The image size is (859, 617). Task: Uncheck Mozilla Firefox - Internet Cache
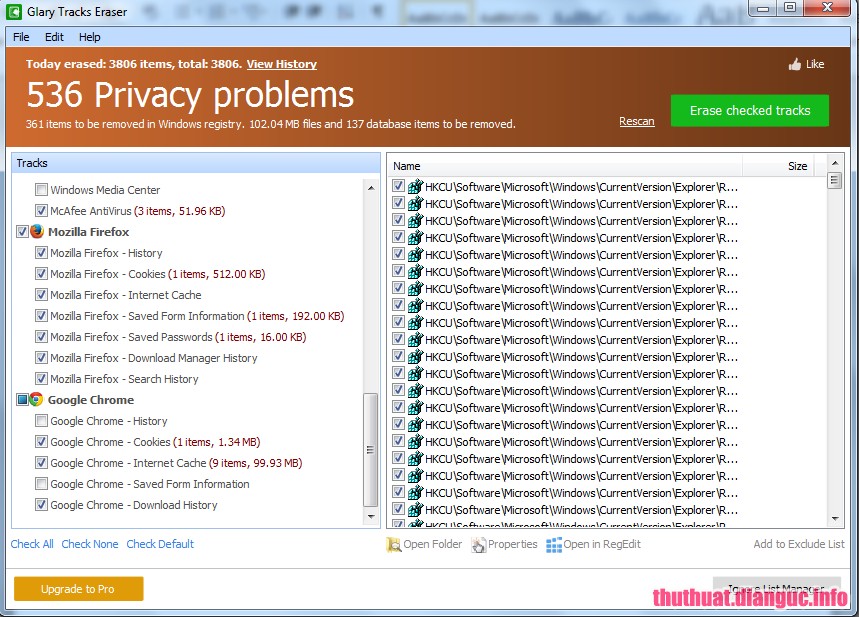click(x=41, y=295)
